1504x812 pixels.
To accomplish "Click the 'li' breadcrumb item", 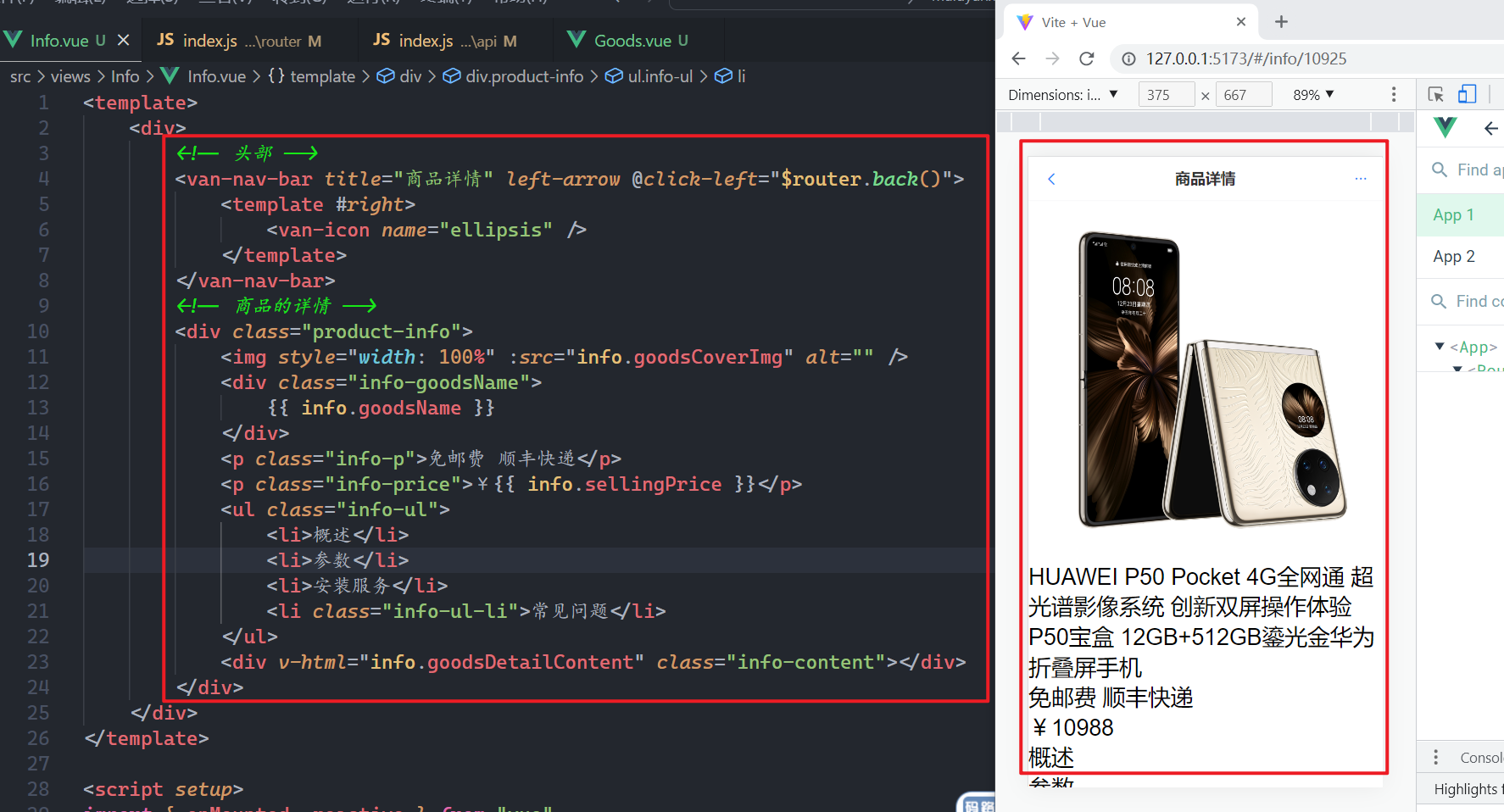I will (741, 76).
